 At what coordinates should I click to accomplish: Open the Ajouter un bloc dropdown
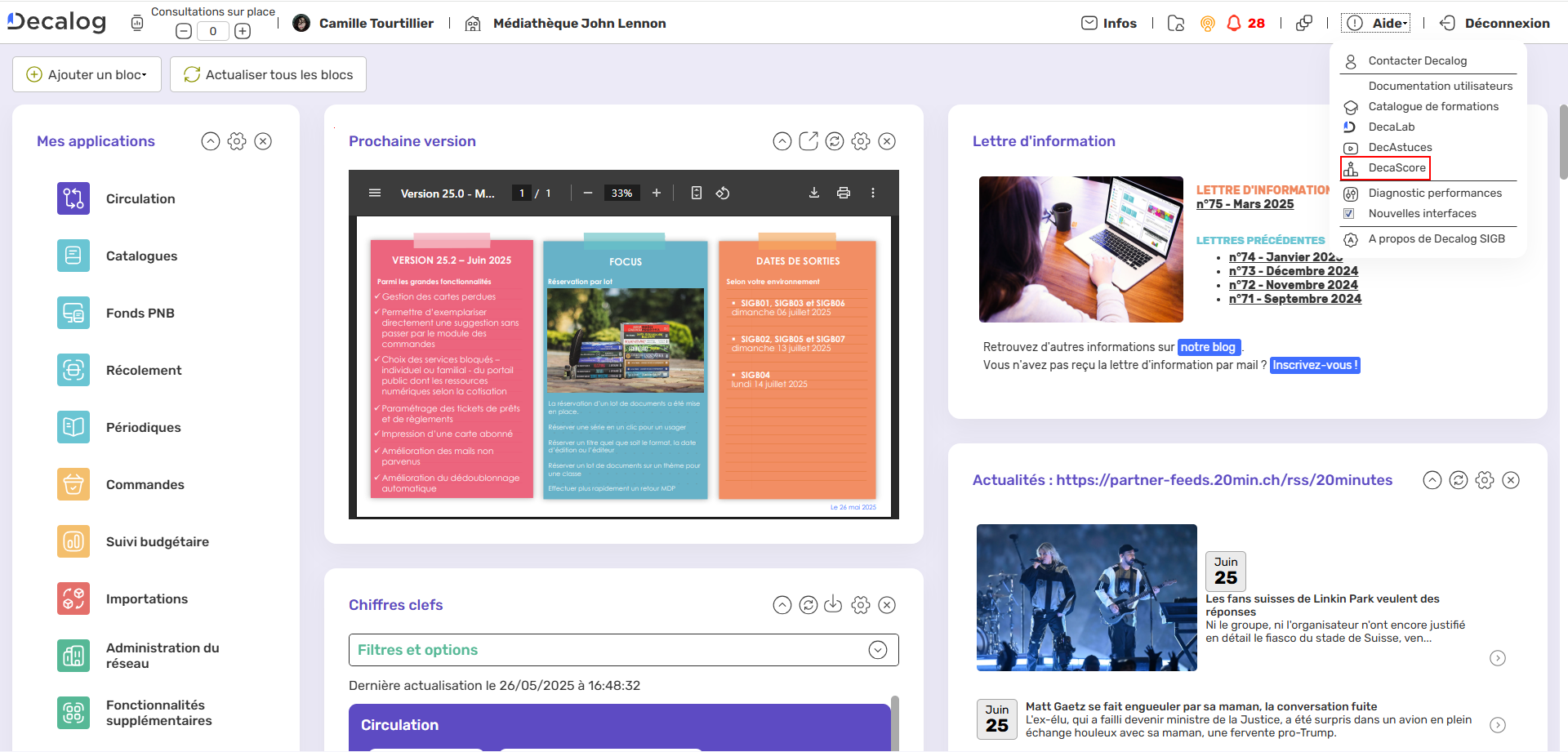[87, 74]
